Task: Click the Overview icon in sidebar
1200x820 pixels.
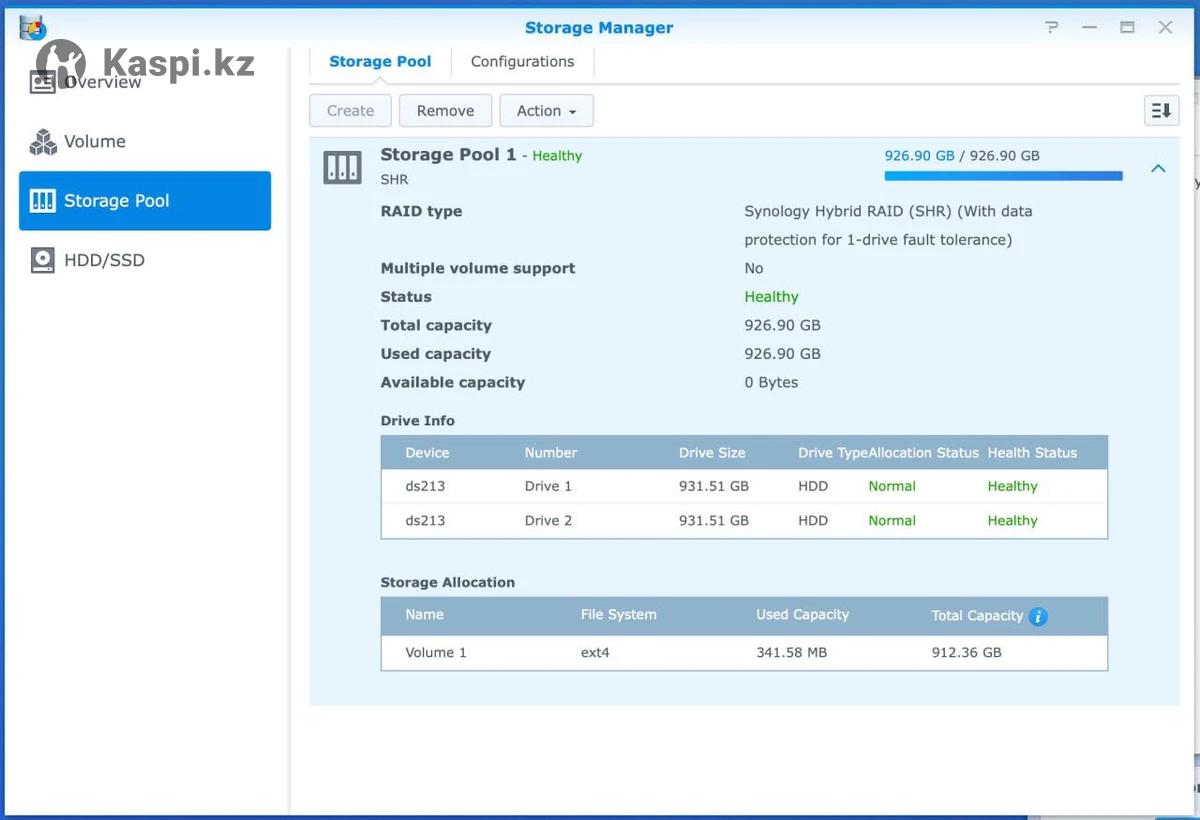Action: pyautogui.click(x=43, y=82)
